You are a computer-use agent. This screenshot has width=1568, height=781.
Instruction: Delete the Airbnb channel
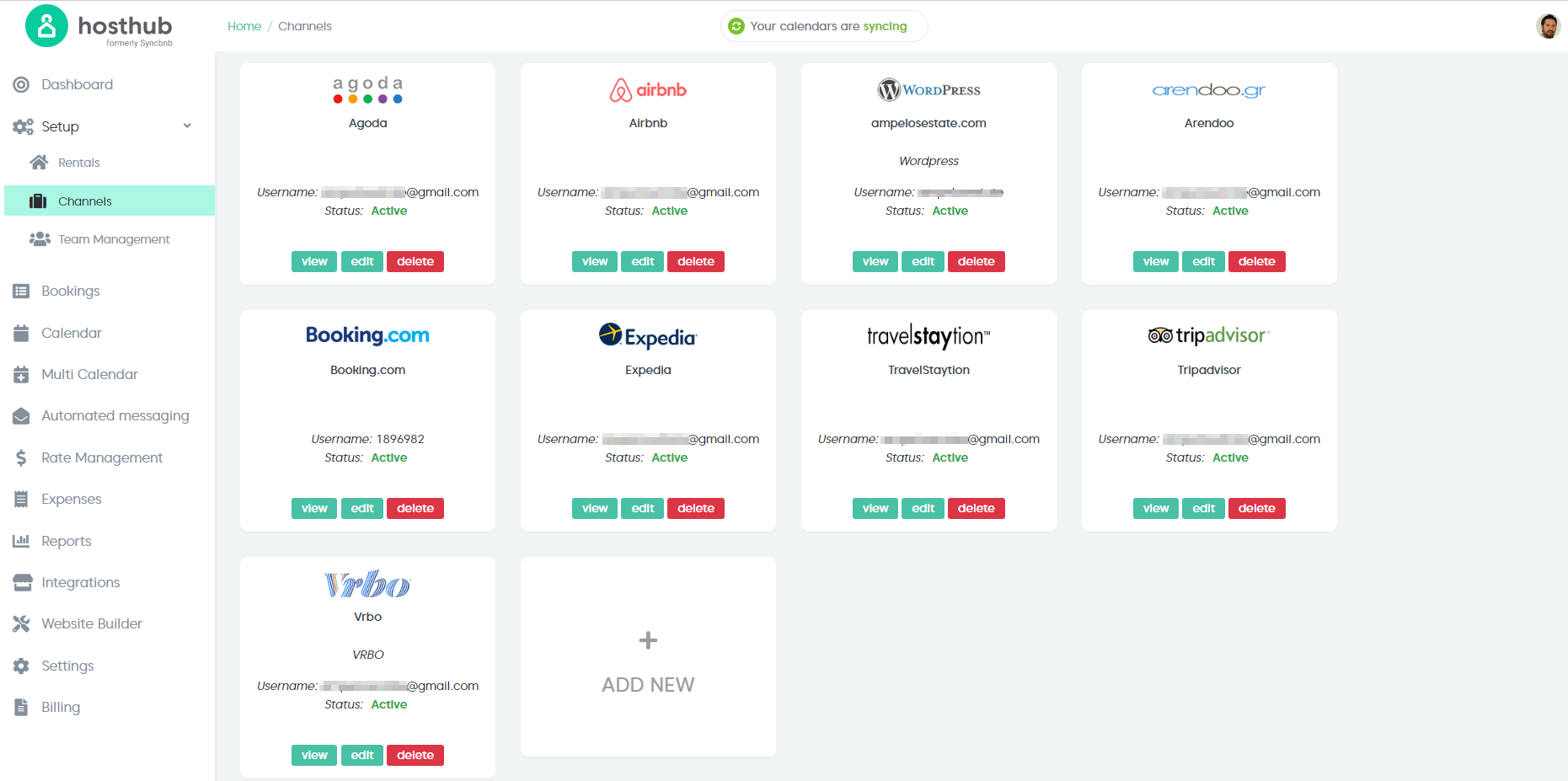click(x=696, y=261)
